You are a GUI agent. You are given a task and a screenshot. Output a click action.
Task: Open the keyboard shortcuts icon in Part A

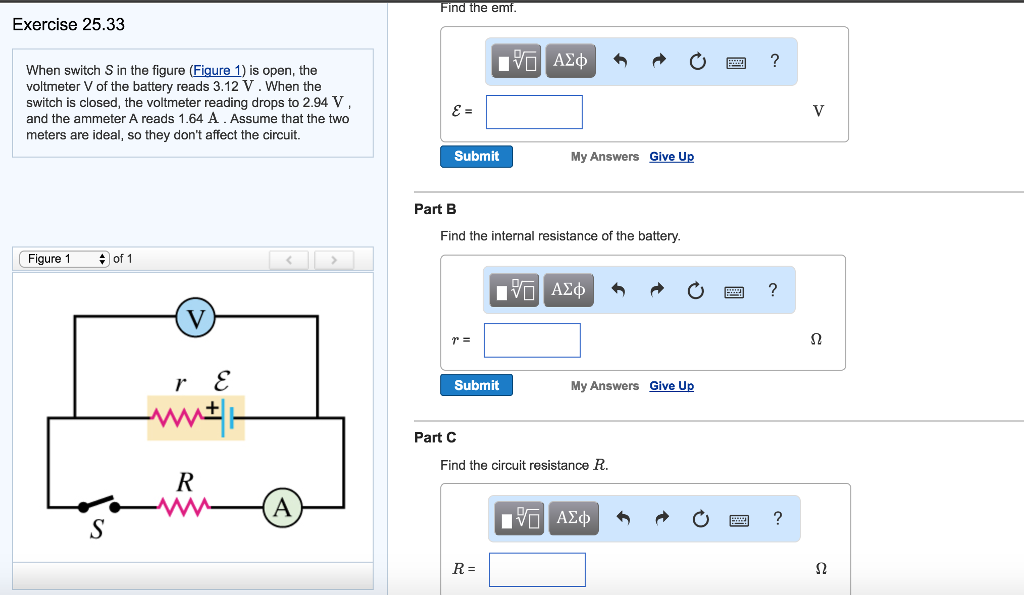tap(735, 61)
